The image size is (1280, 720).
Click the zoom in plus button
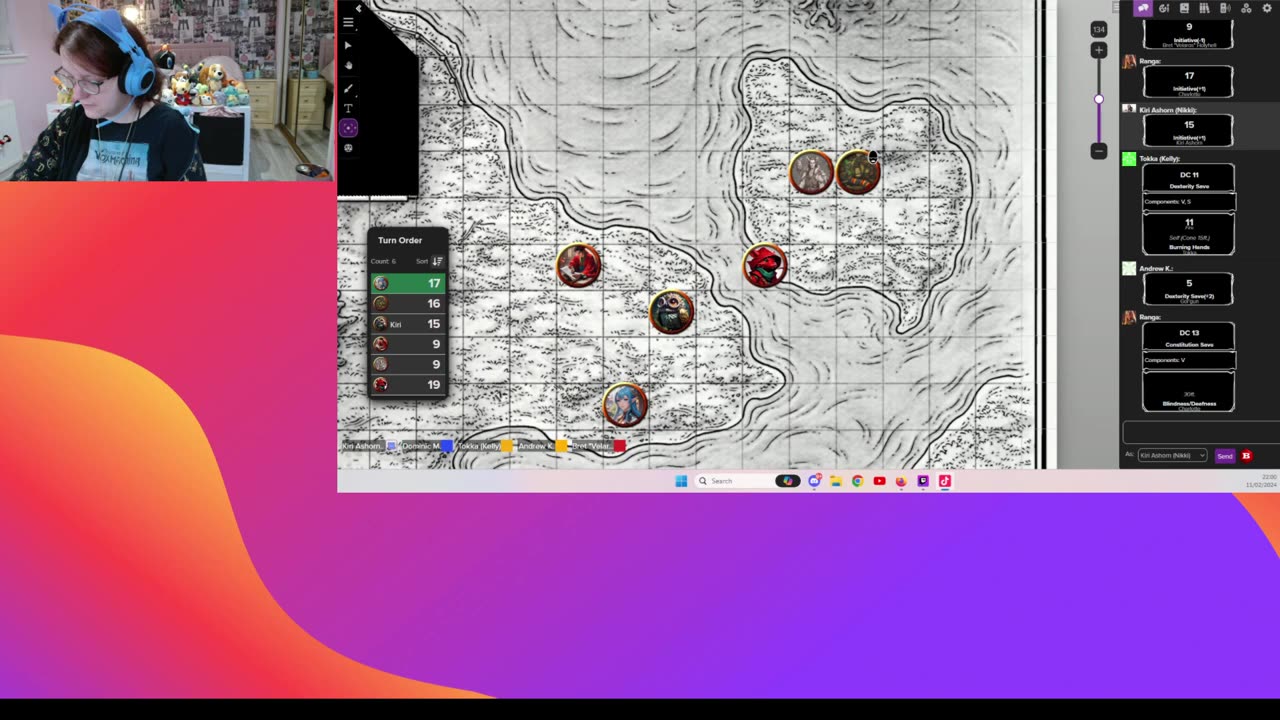[1099, 50]
